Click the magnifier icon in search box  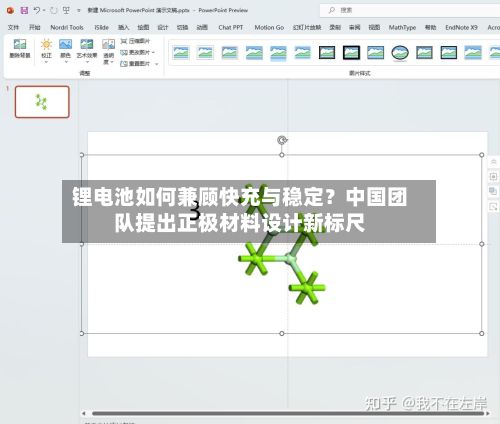[x=332, y=10]
